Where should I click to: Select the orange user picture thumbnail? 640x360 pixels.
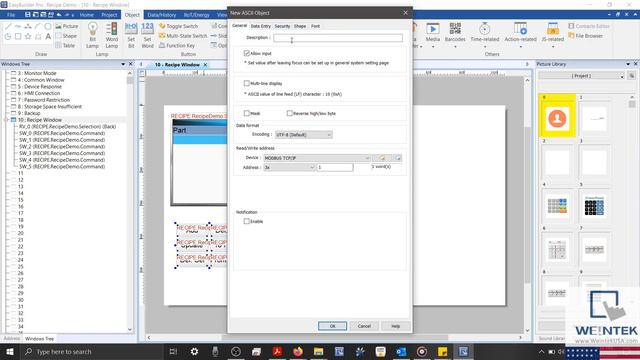tap(557, 119)
